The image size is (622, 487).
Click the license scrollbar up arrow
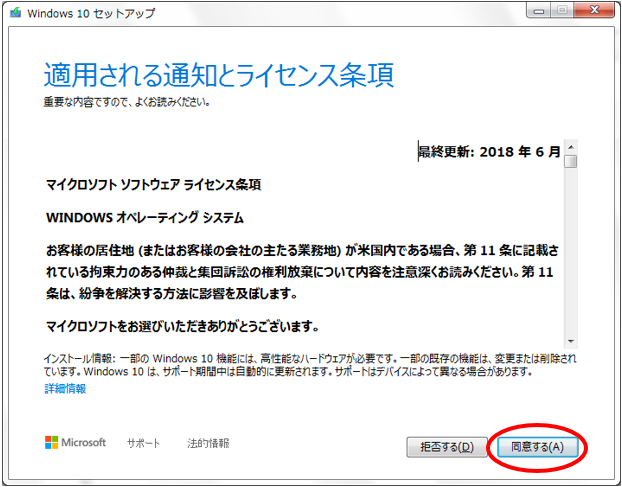click(571, 147)
